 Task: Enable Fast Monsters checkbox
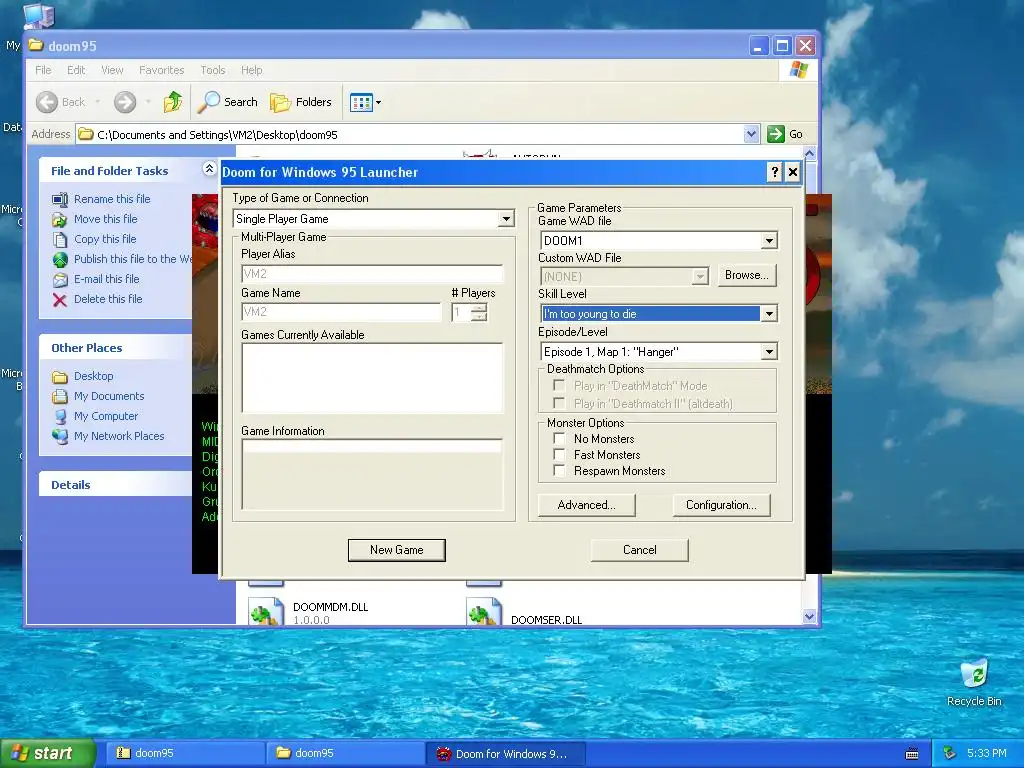pyautogui.click(x=559, y=455)
